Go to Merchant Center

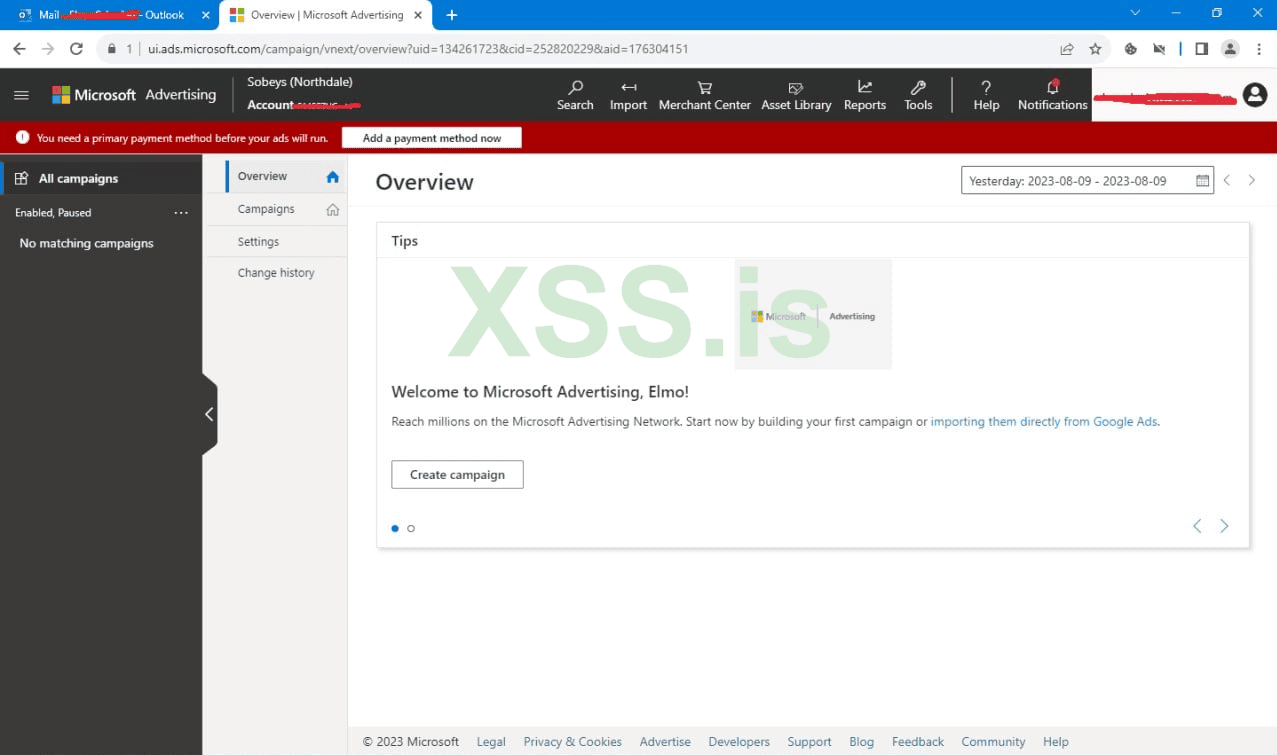click(704, 95)
